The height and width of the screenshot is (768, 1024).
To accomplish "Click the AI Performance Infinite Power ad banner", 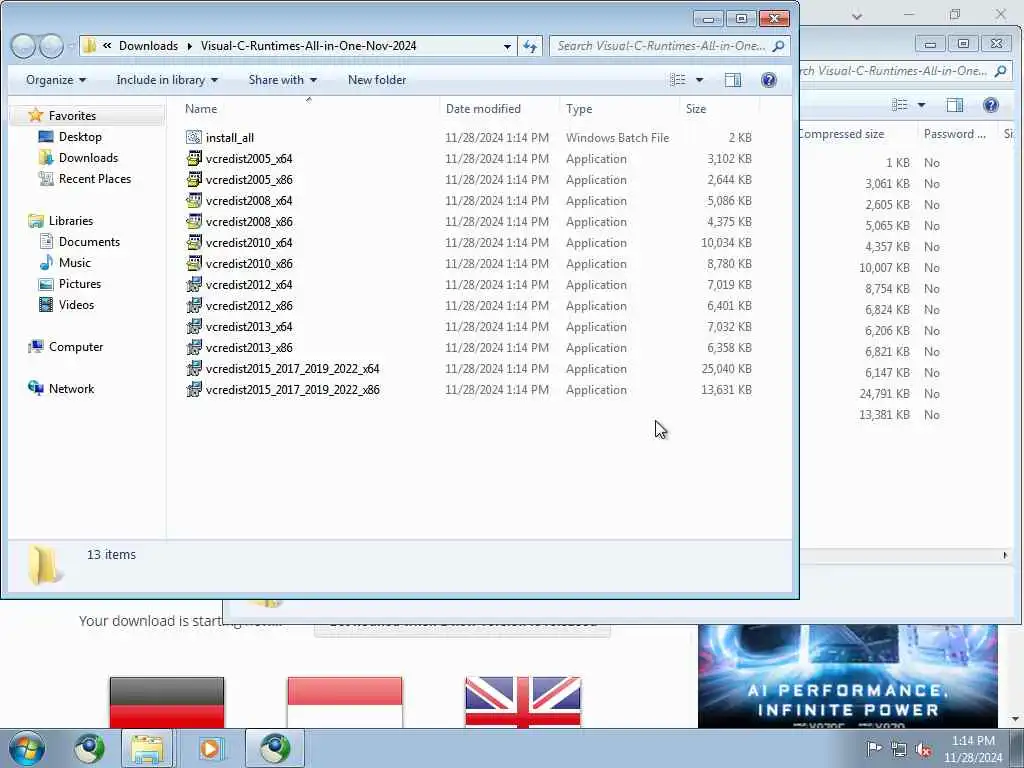I will (847, 677).
